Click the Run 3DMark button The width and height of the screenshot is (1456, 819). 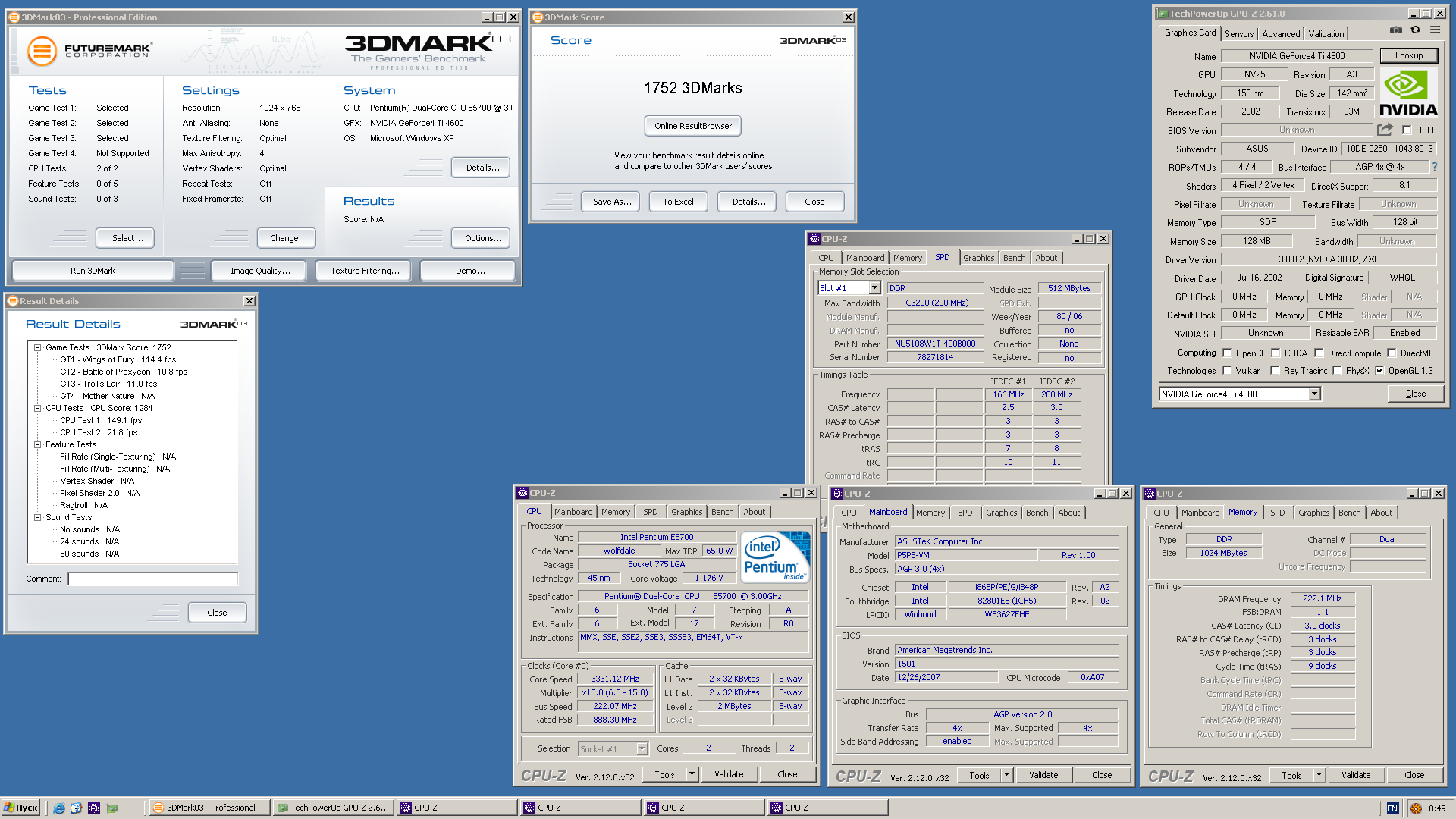pos(93,271)
